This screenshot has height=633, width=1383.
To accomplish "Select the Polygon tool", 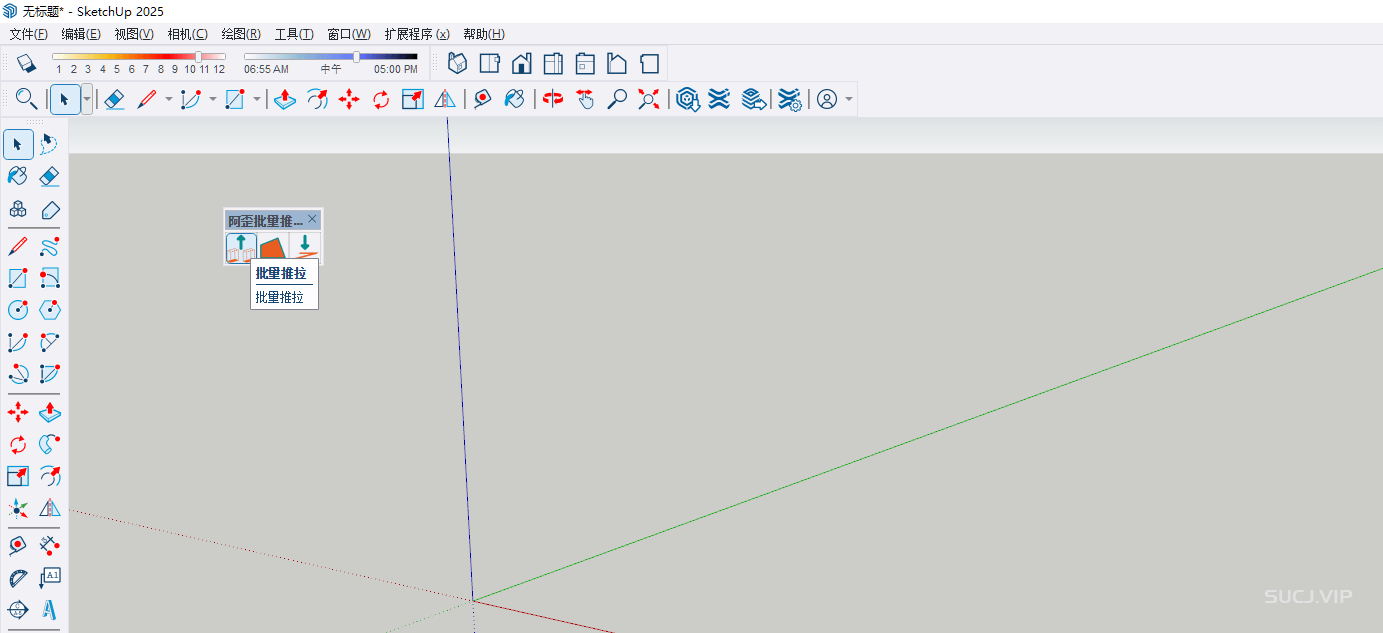I will 49,310.
